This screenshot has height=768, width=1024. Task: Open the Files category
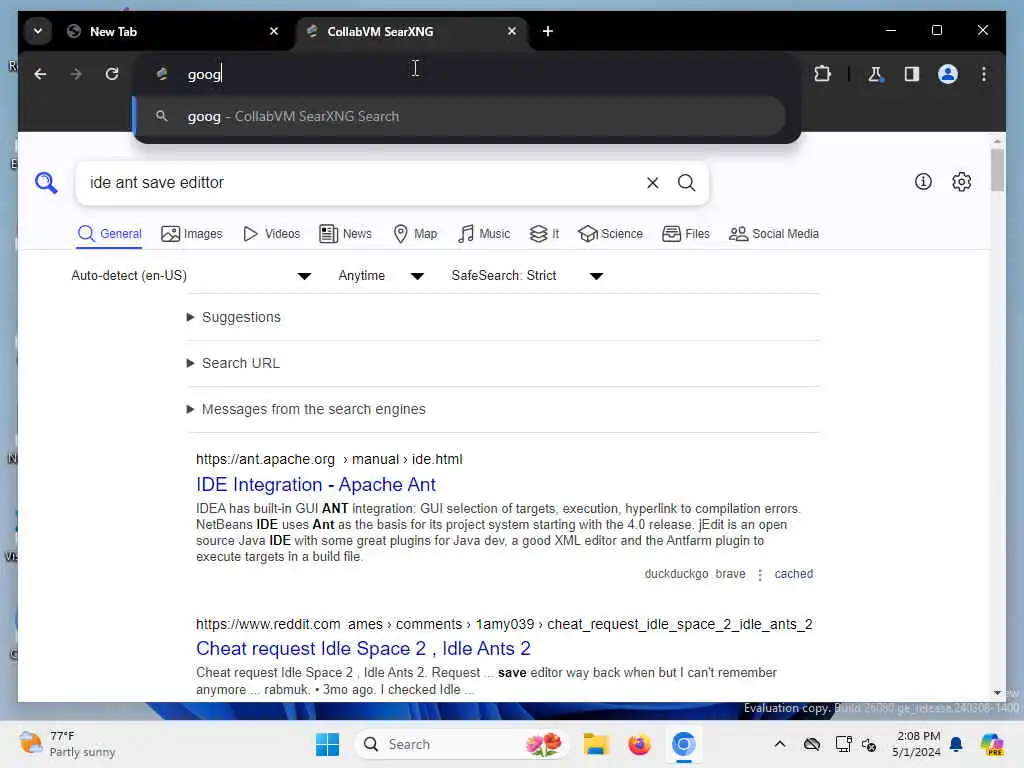[x=686, y=234]
